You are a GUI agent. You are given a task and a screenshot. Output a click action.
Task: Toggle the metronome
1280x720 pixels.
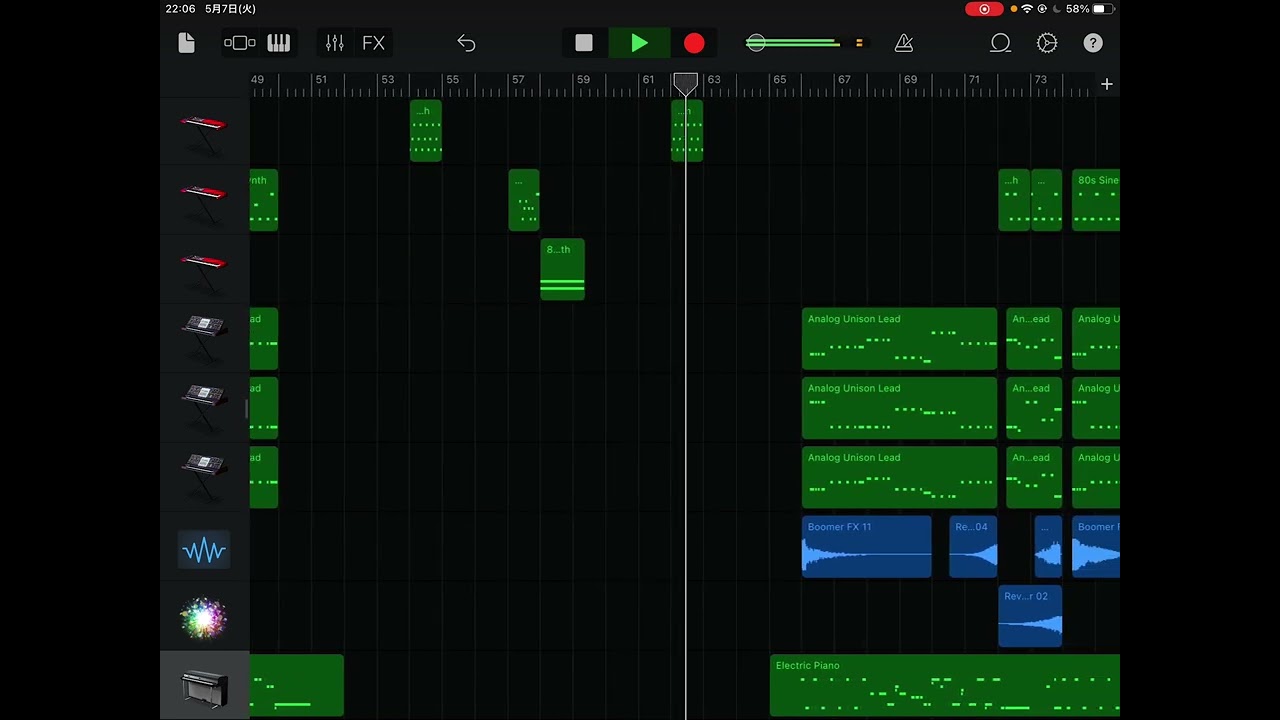click(904, 43)
